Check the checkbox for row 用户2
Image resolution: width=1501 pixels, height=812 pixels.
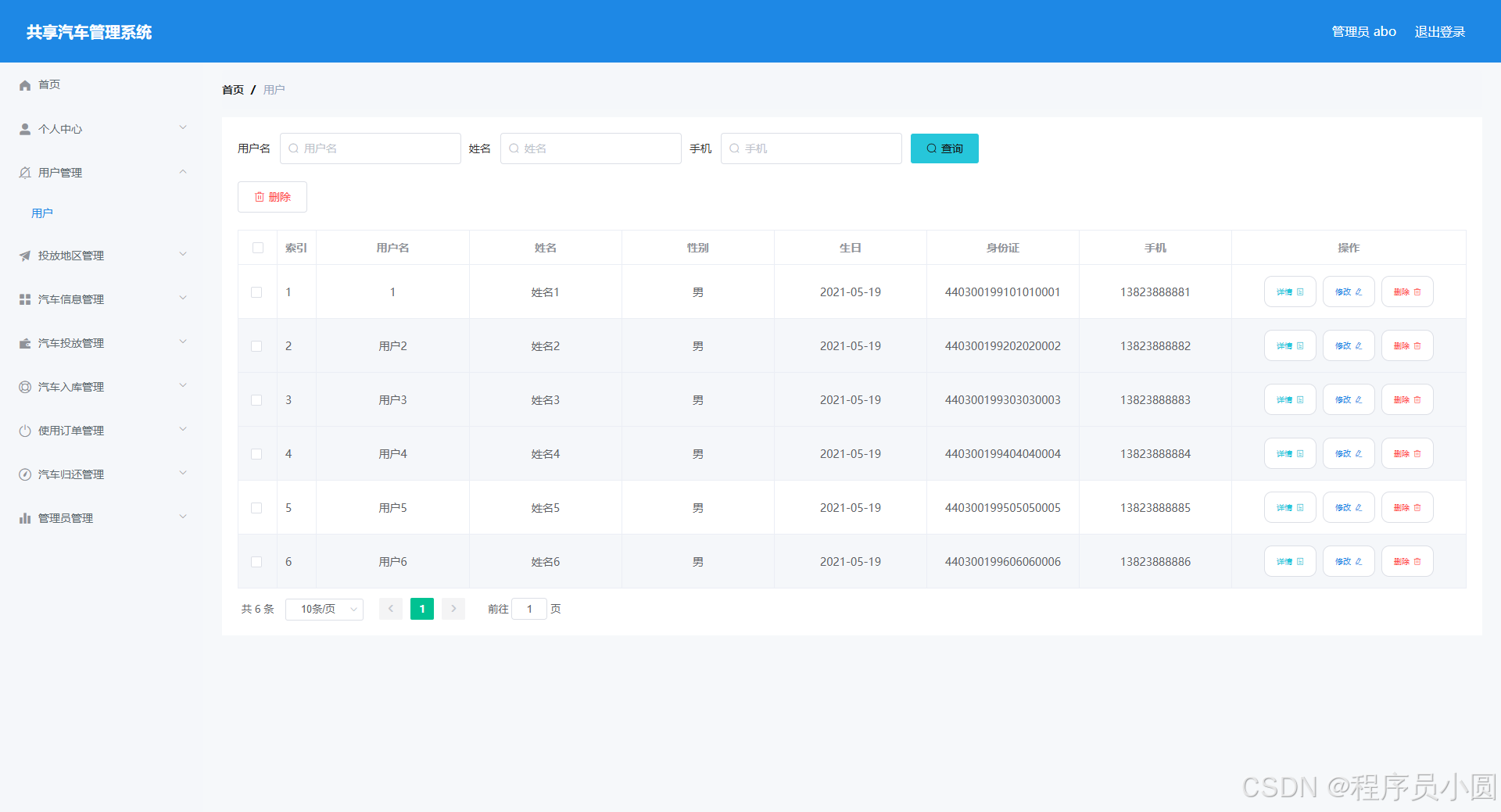[256, 345]
